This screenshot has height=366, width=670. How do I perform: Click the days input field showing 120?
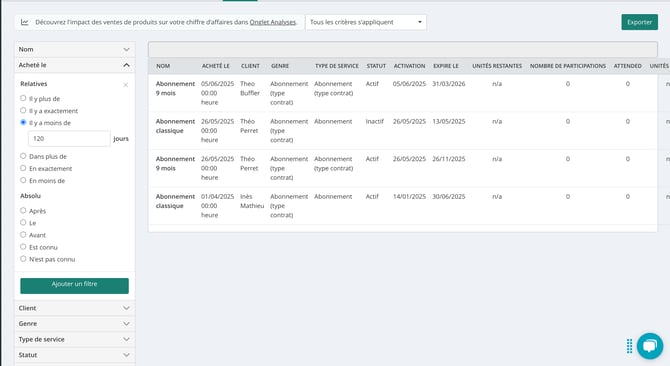pyautogui.click(x=69, y=139)
